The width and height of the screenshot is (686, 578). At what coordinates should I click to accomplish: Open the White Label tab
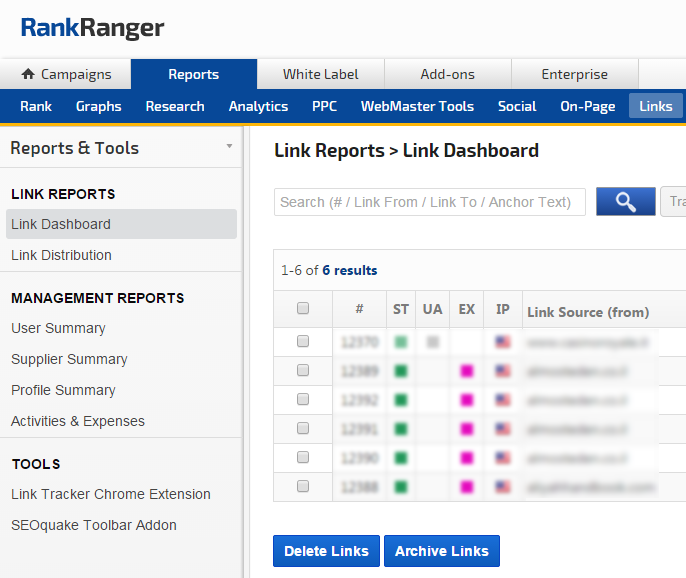tap(320, 74)
